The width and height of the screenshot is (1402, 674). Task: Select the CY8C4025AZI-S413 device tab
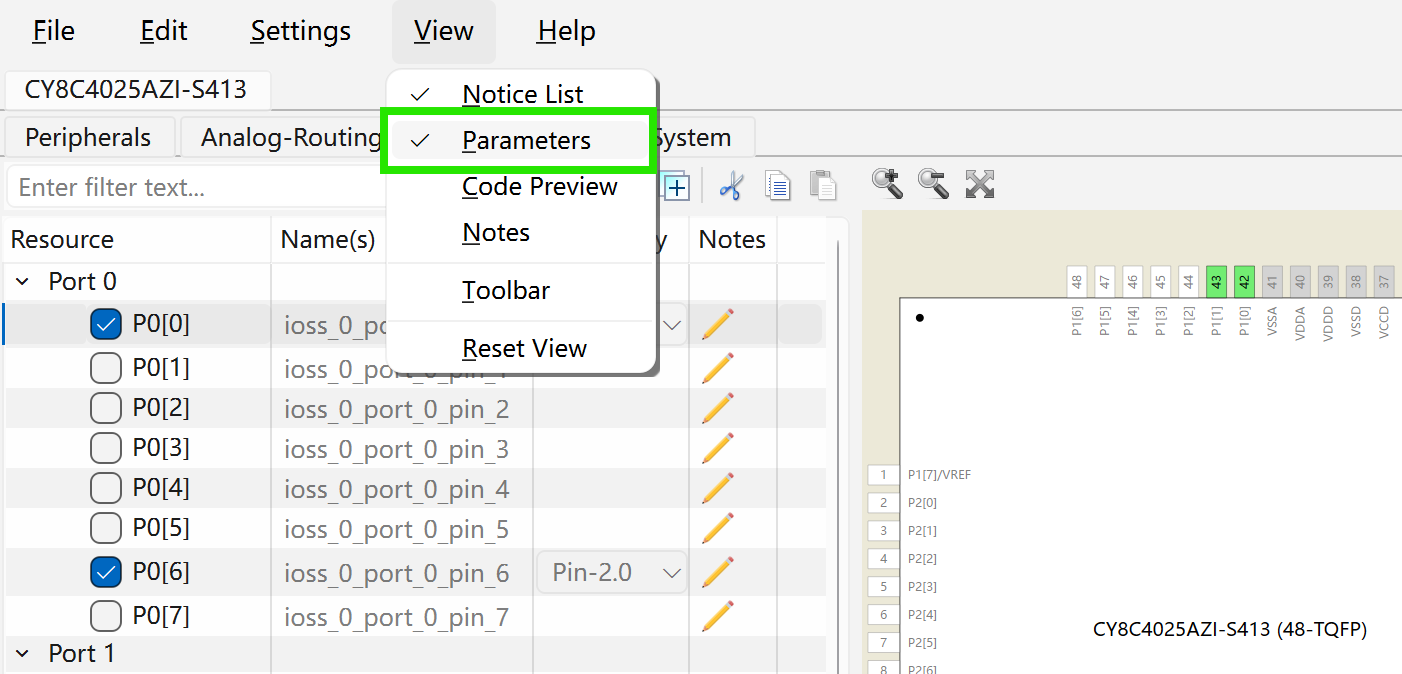(136, 90)
